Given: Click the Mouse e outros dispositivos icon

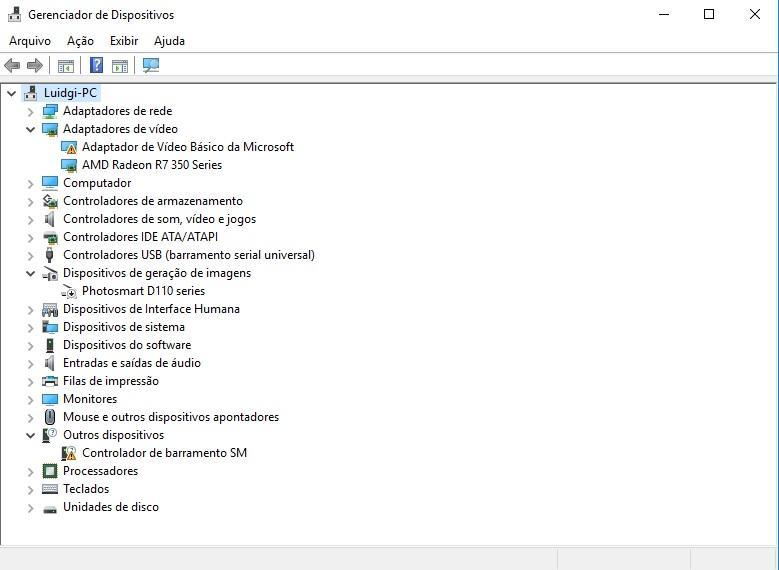Looking at the screenshot, I should 50,417.
